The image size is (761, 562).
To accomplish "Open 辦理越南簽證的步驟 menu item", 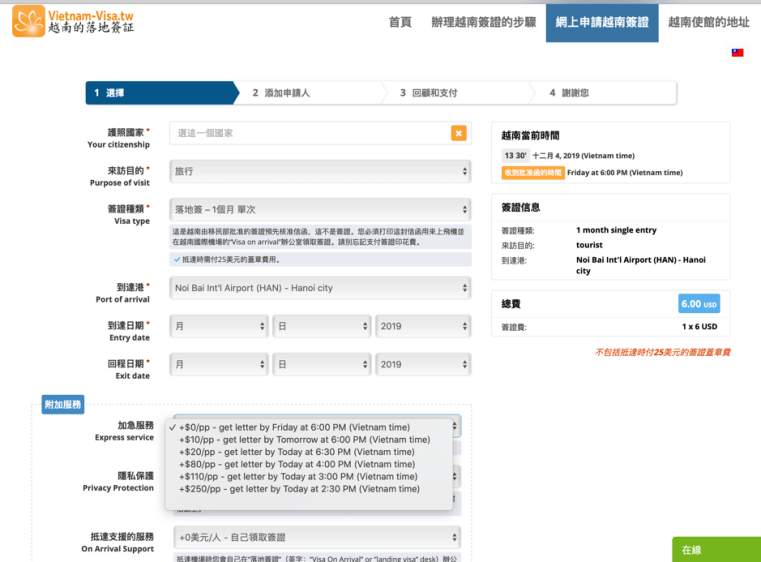I will (483, 22).
